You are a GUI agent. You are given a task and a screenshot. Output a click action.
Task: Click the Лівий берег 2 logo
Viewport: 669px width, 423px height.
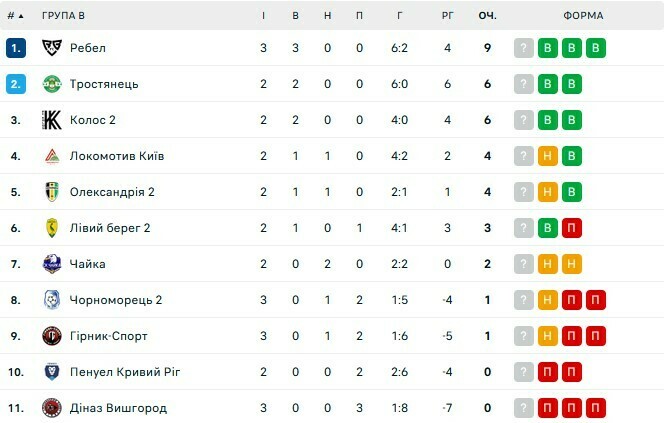52,228
